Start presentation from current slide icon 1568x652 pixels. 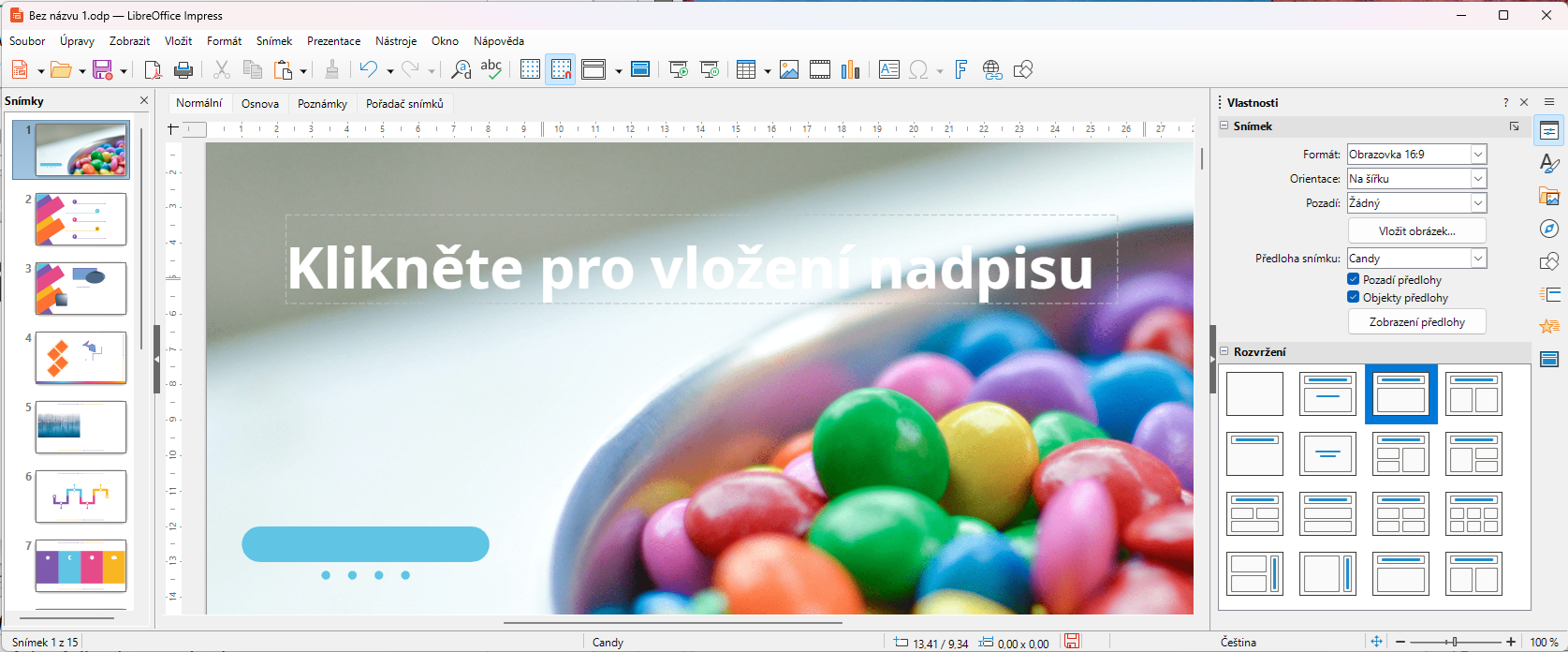pyautogui.click(x=710, y=69)
